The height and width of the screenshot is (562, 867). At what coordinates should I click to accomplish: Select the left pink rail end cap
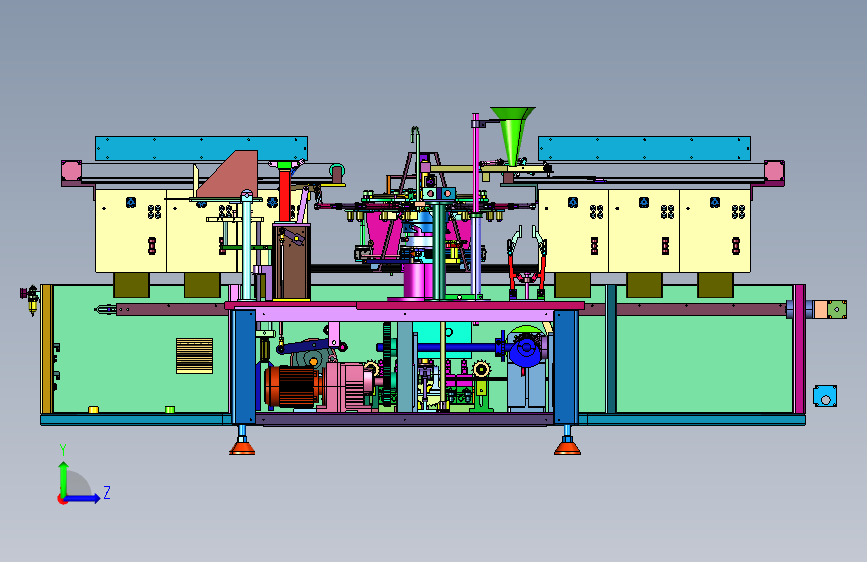71,171
